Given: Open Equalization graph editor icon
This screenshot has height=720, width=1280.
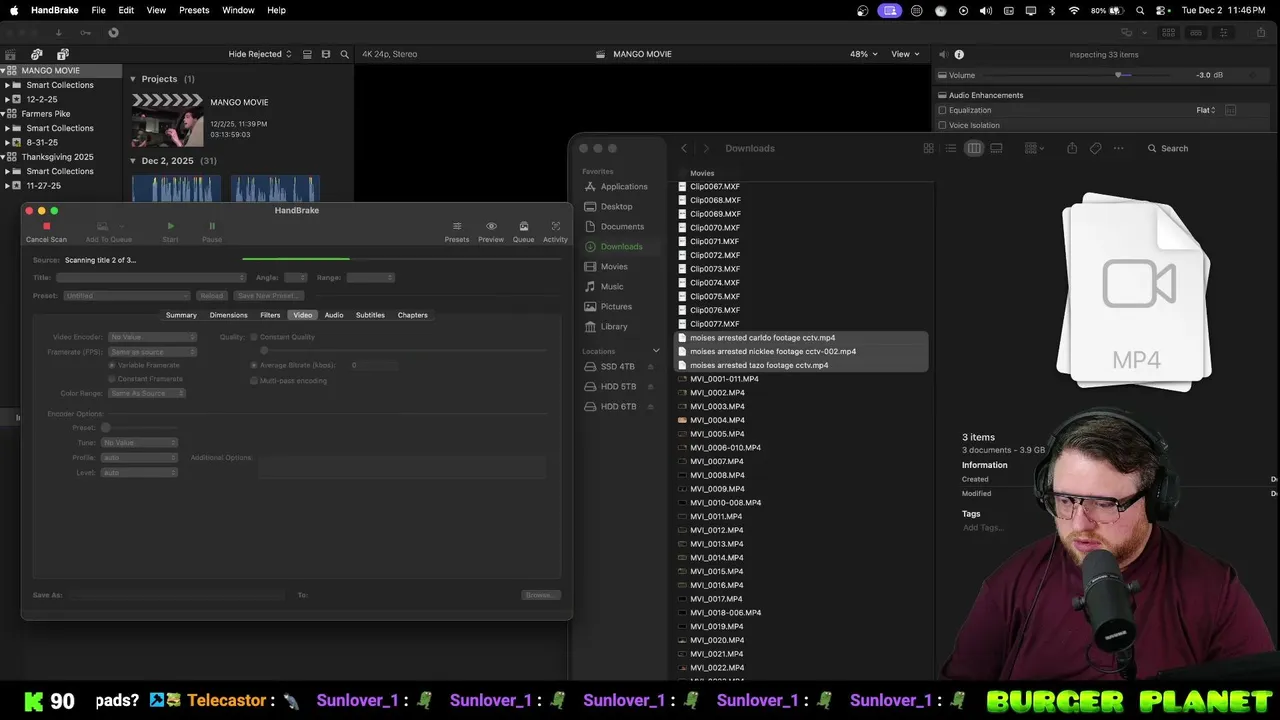Looking at the screenshot, I should pyautogui.click(x=1231, y=110).
